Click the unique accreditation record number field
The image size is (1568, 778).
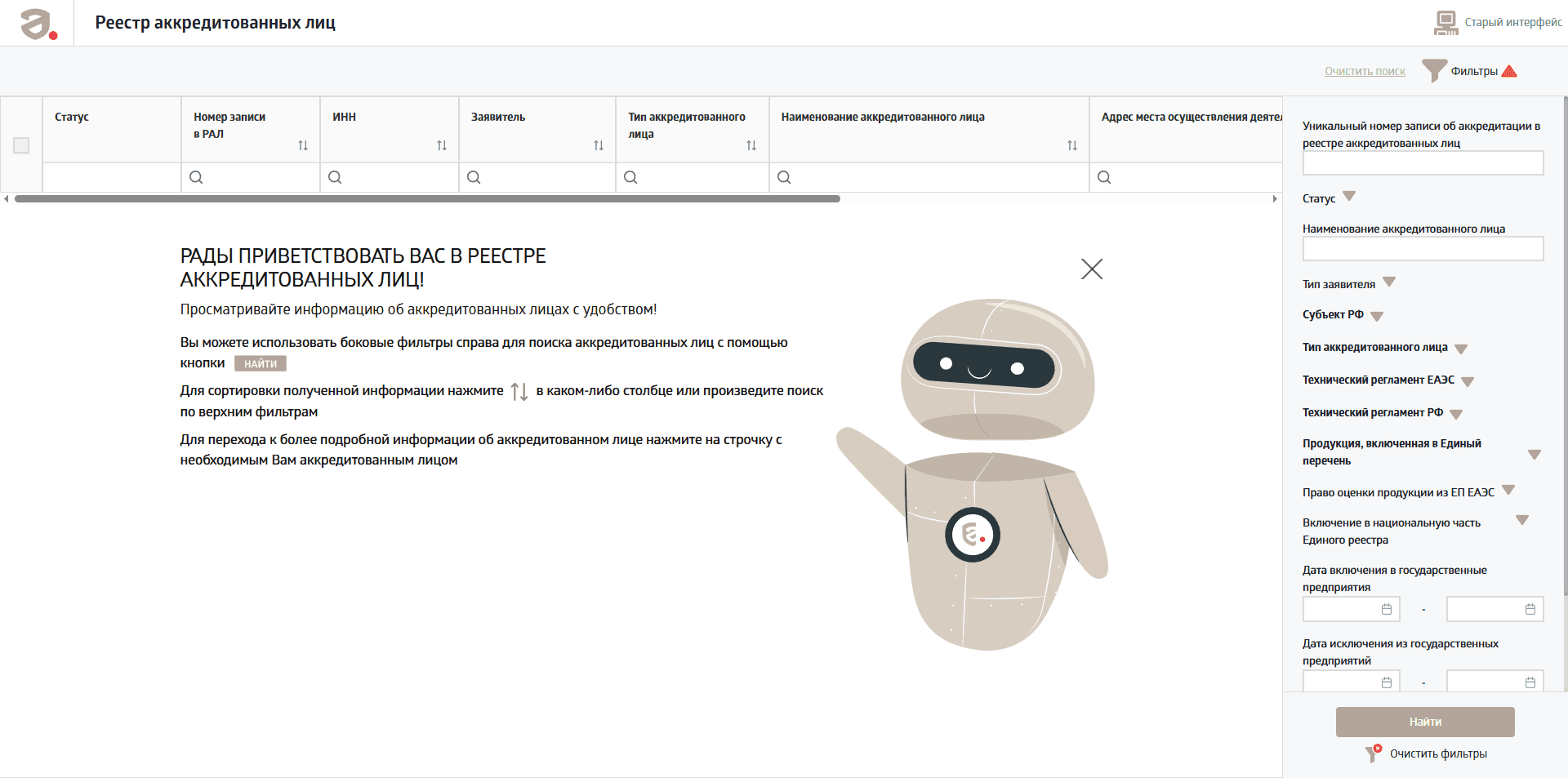[1423, 163]
